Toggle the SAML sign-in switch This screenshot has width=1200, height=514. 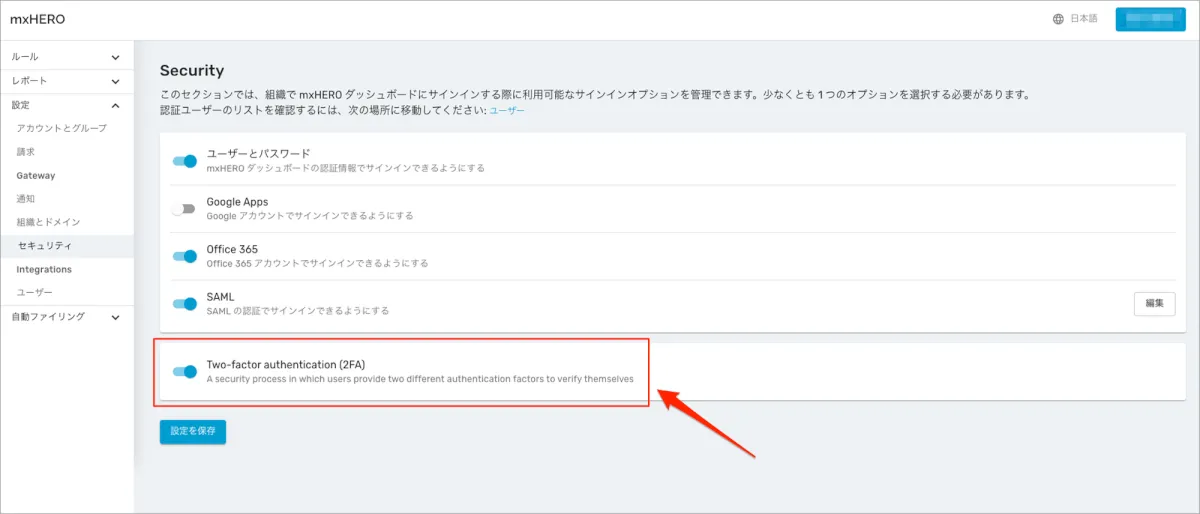tap(184, 304)
